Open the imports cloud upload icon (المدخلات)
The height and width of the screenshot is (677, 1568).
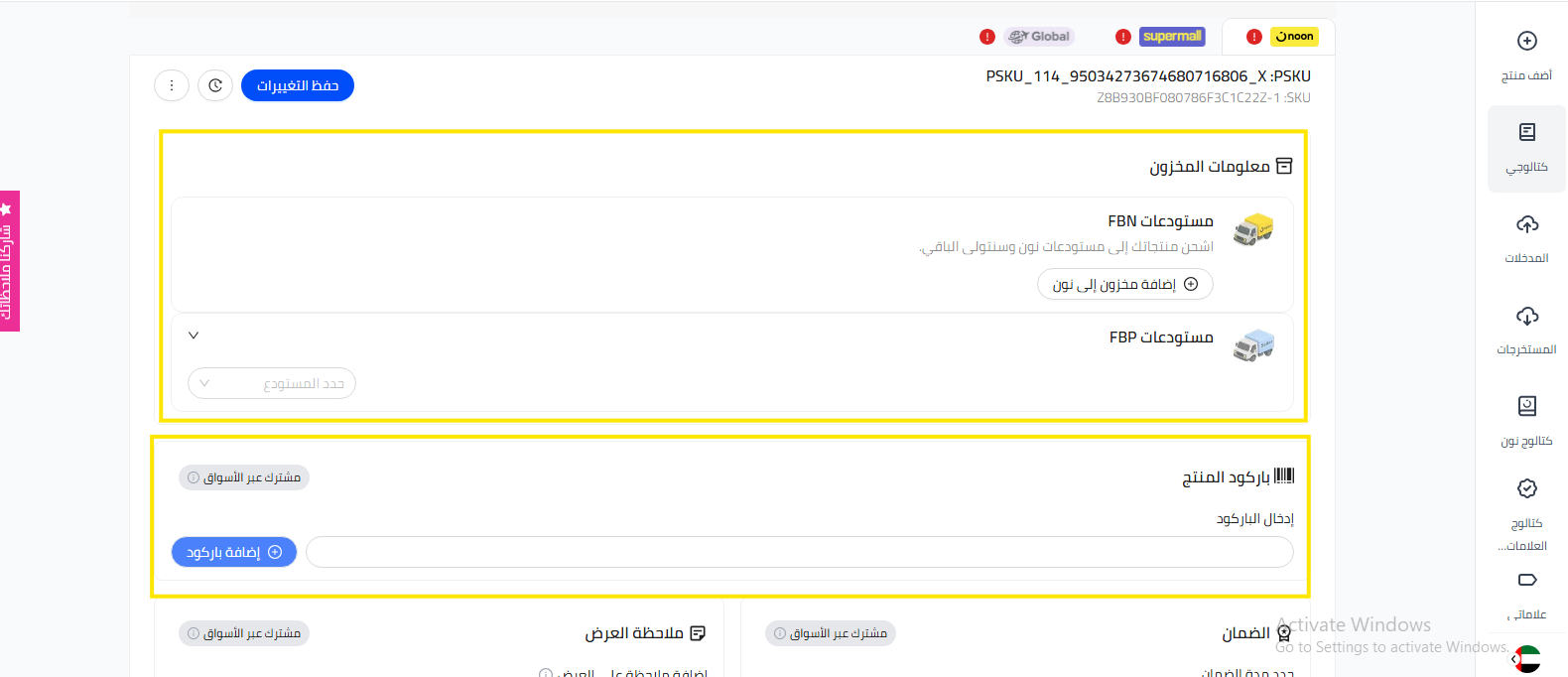click(x=1527, y=224)
